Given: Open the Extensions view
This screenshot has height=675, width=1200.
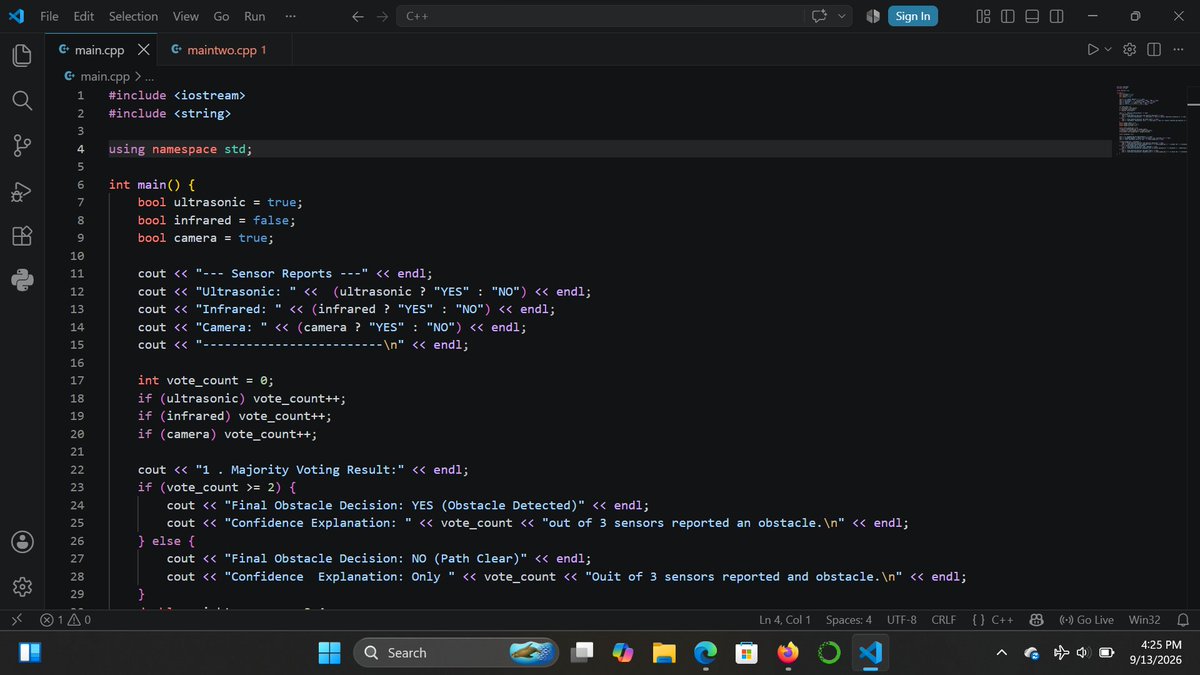Looking at the screenshot, I should click(x=22, y=237).
